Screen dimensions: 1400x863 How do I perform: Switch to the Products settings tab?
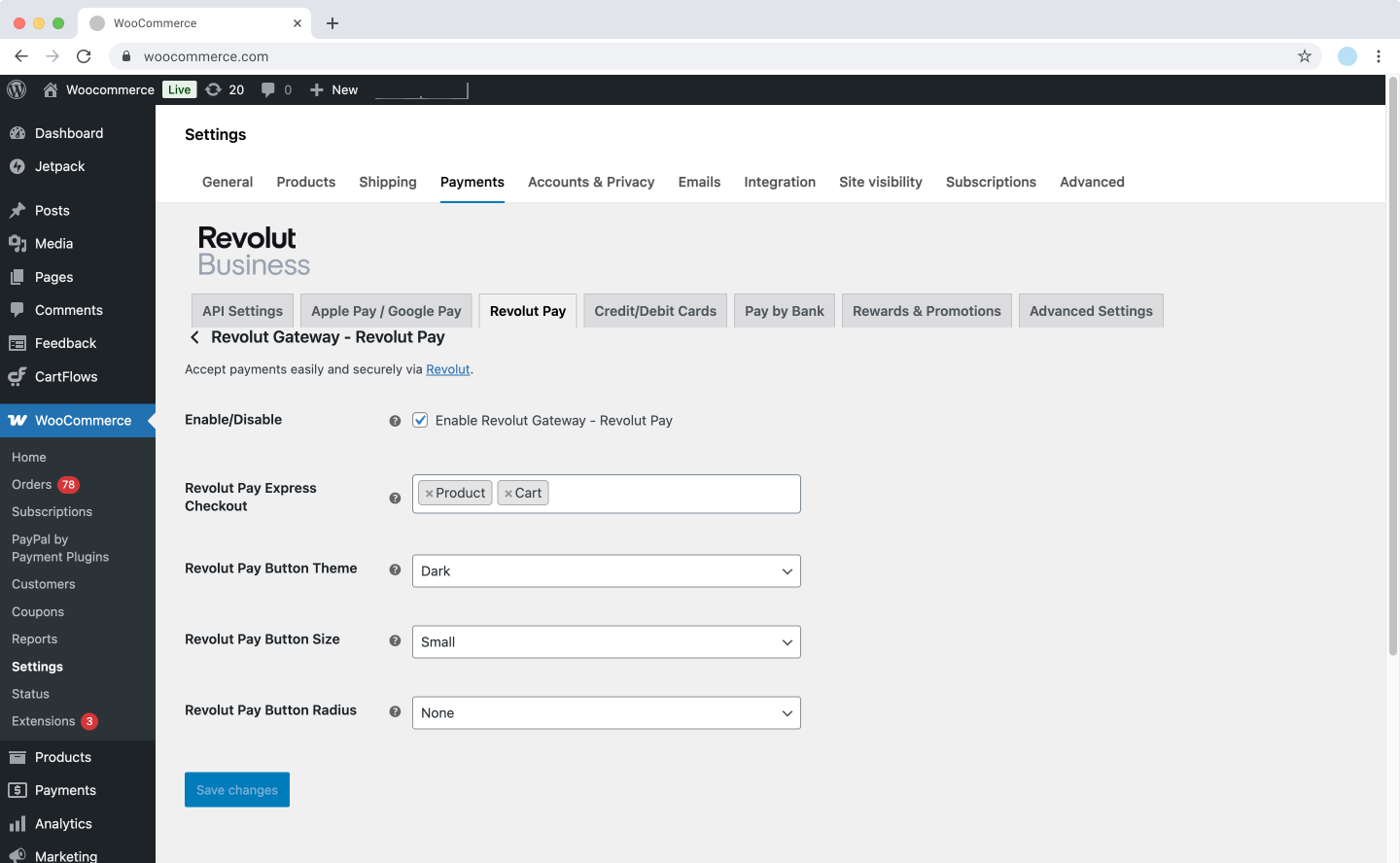click(306, 182)
